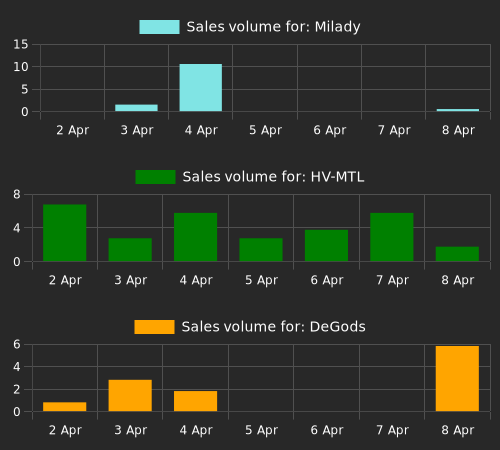Select the tall DeGods bar for 8 Apr

[x=457, y=379]
